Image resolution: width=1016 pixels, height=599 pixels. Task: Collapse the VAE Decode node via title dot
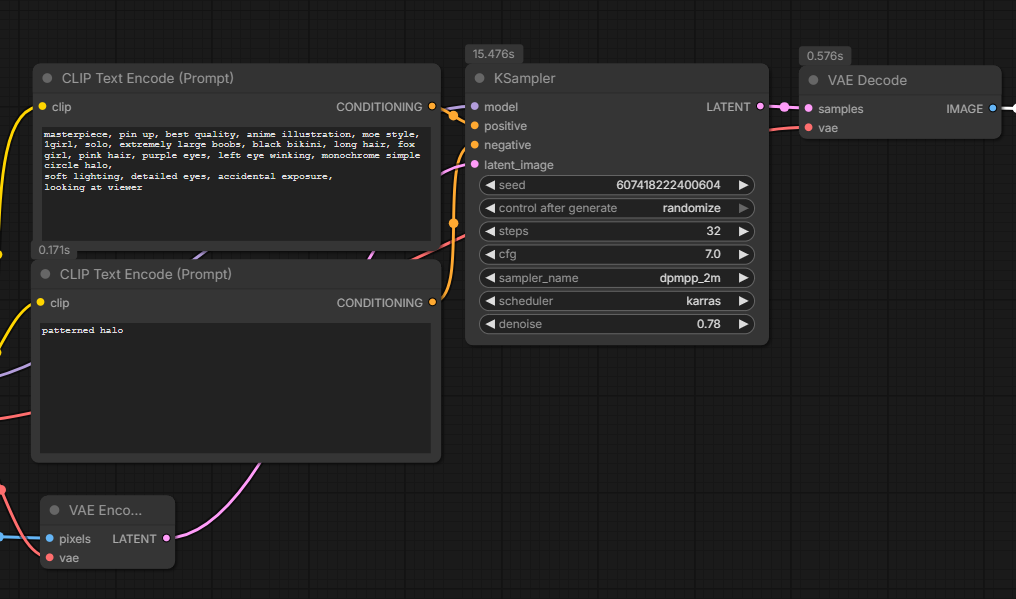point(814,81)
